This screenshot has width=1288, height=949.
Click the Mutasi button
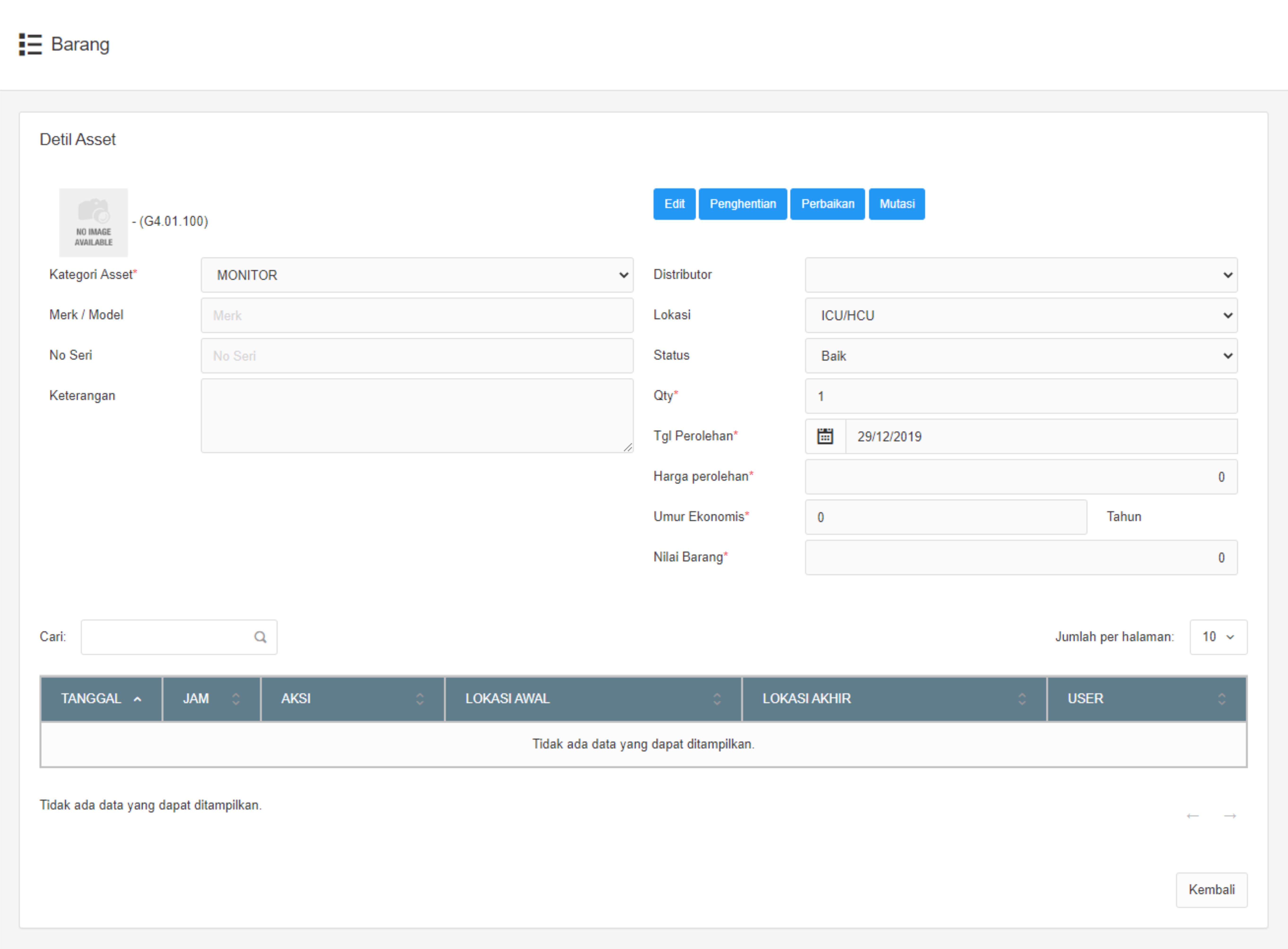point(896,204)
